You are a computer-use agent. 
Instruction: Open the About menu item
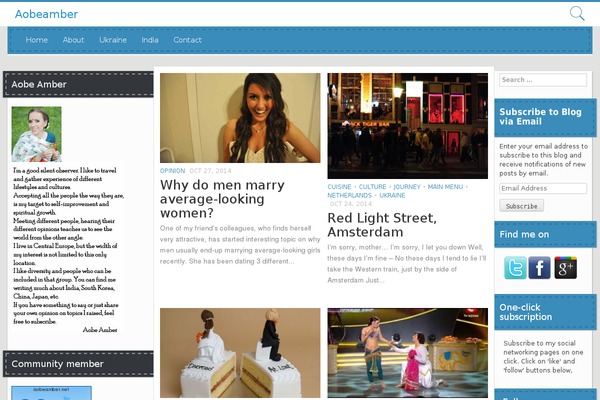(x=73, y=40)
